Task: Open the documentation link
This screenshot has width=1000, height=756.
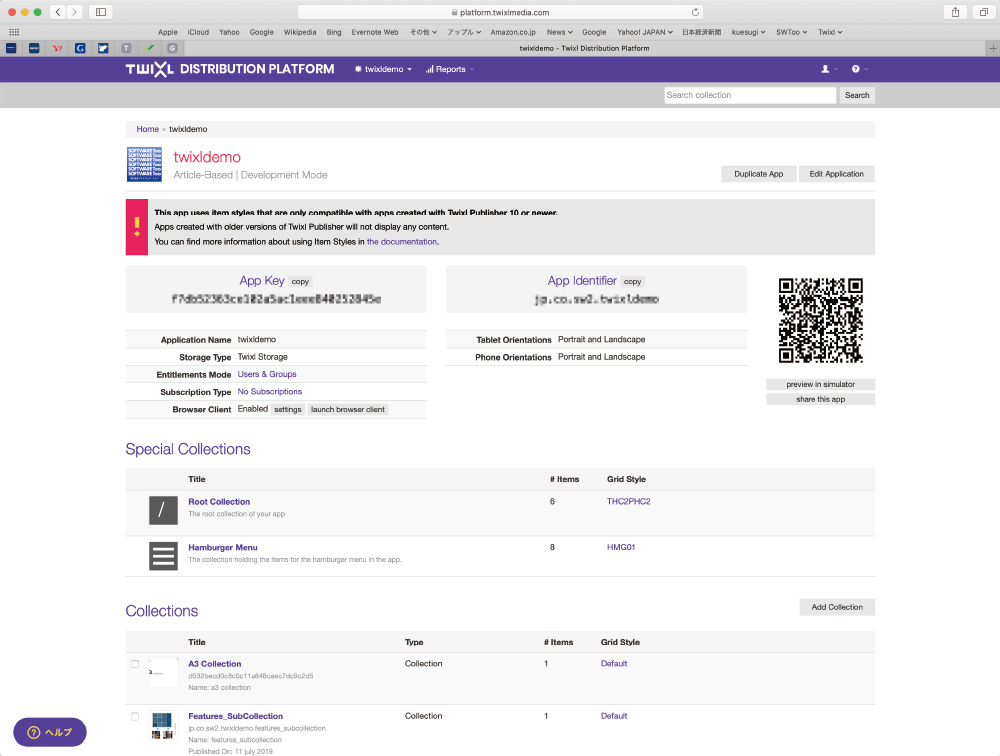Action: tap(402, 242)
